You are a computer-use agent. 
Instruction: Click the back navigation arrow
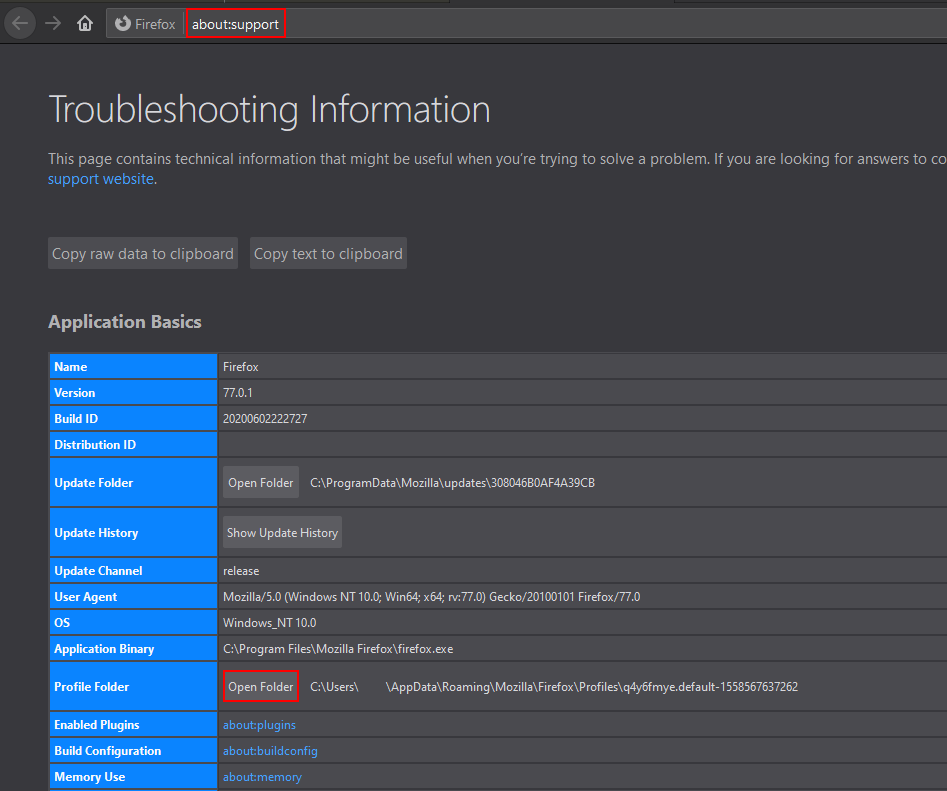[20, 24]
